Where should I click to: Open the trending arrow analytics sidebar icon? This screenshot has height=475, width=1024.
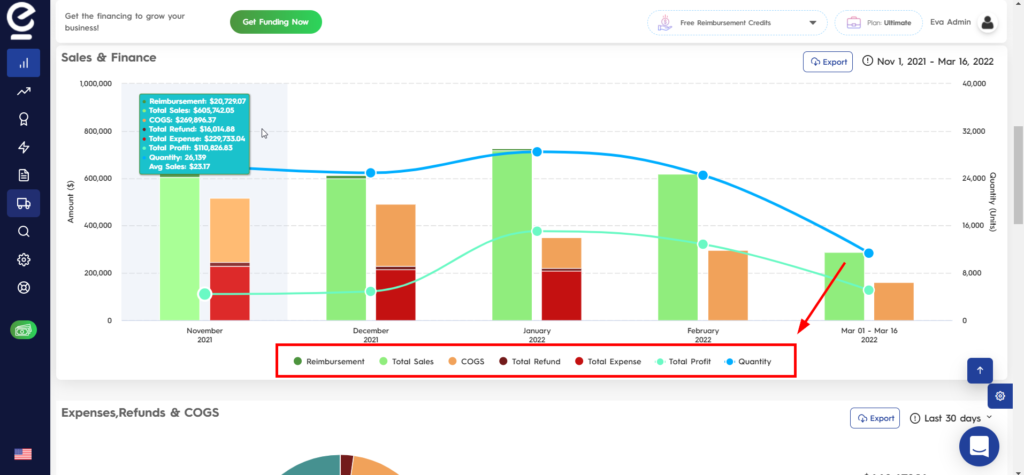24,91
